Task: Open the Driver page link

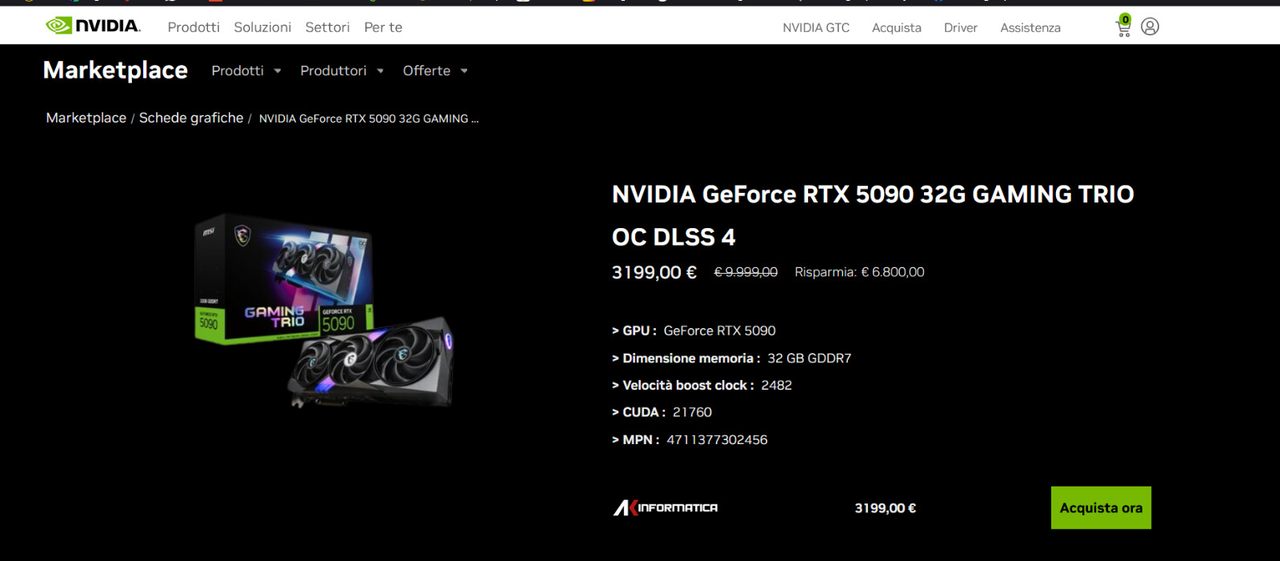Action: click(960, 28)
